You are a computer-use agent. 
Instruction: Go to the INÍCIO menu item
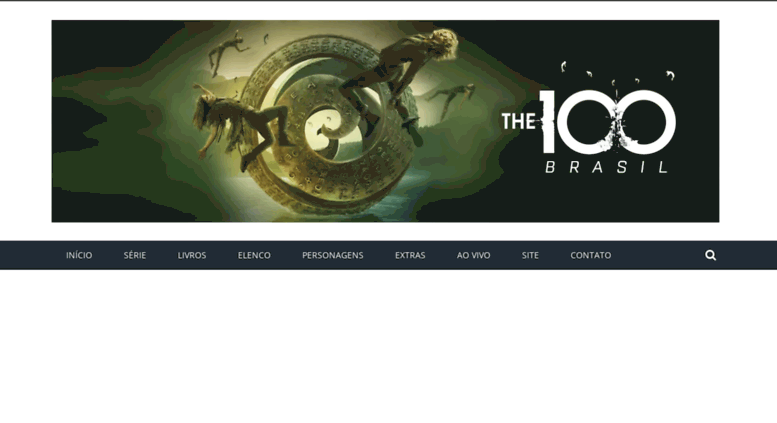(x=79, y=255)
